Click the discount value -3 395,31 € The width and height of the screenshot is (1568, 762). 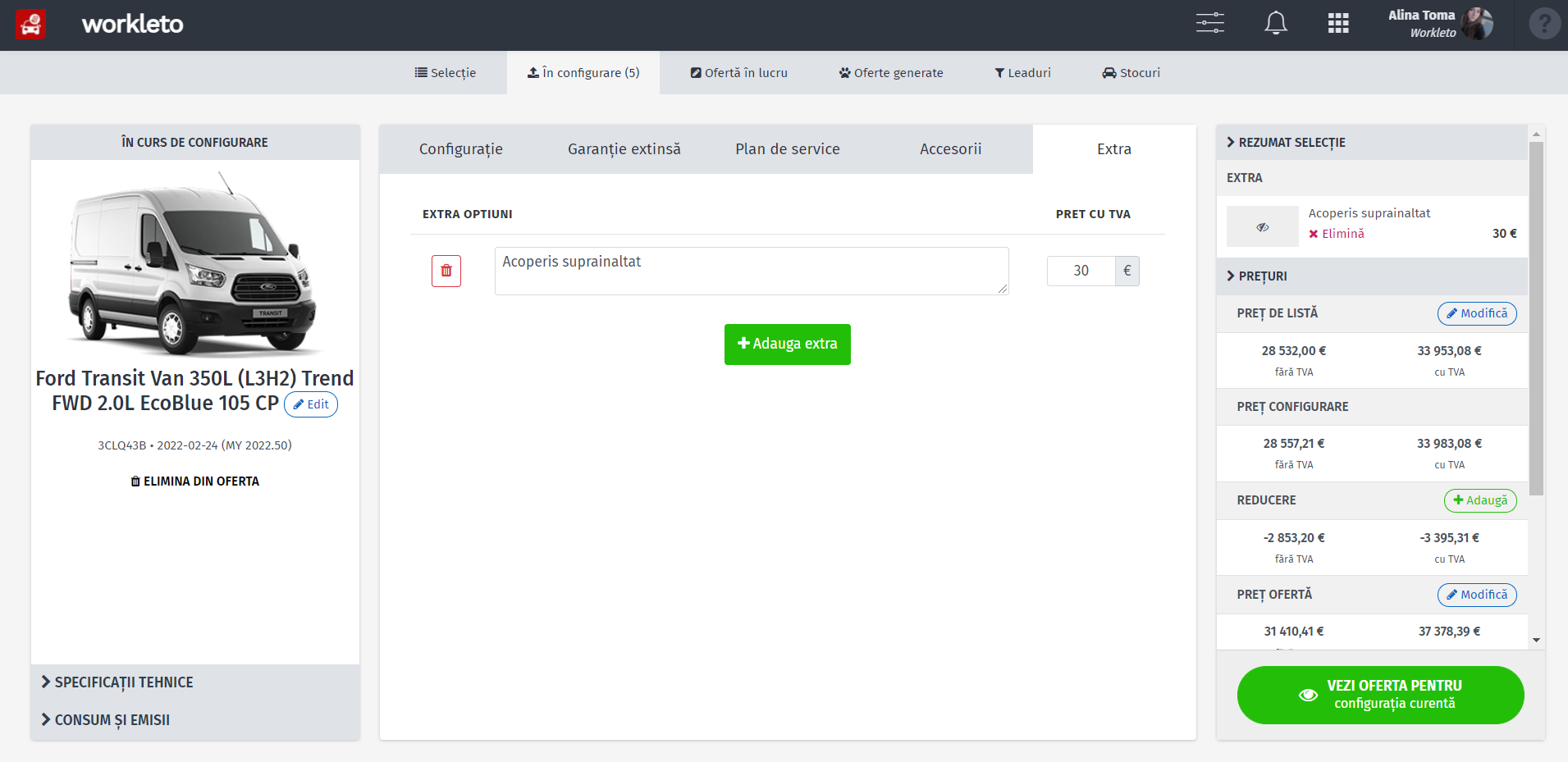click(x=1450, y=538)
